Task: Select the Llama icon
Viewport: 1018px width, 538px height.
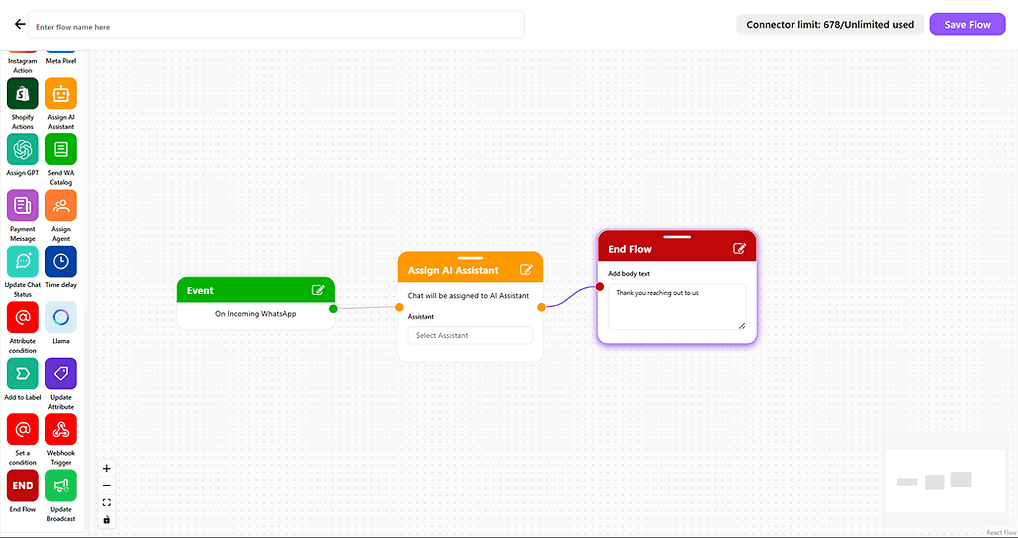Action: pyautogui.click(x=61, y=317)
